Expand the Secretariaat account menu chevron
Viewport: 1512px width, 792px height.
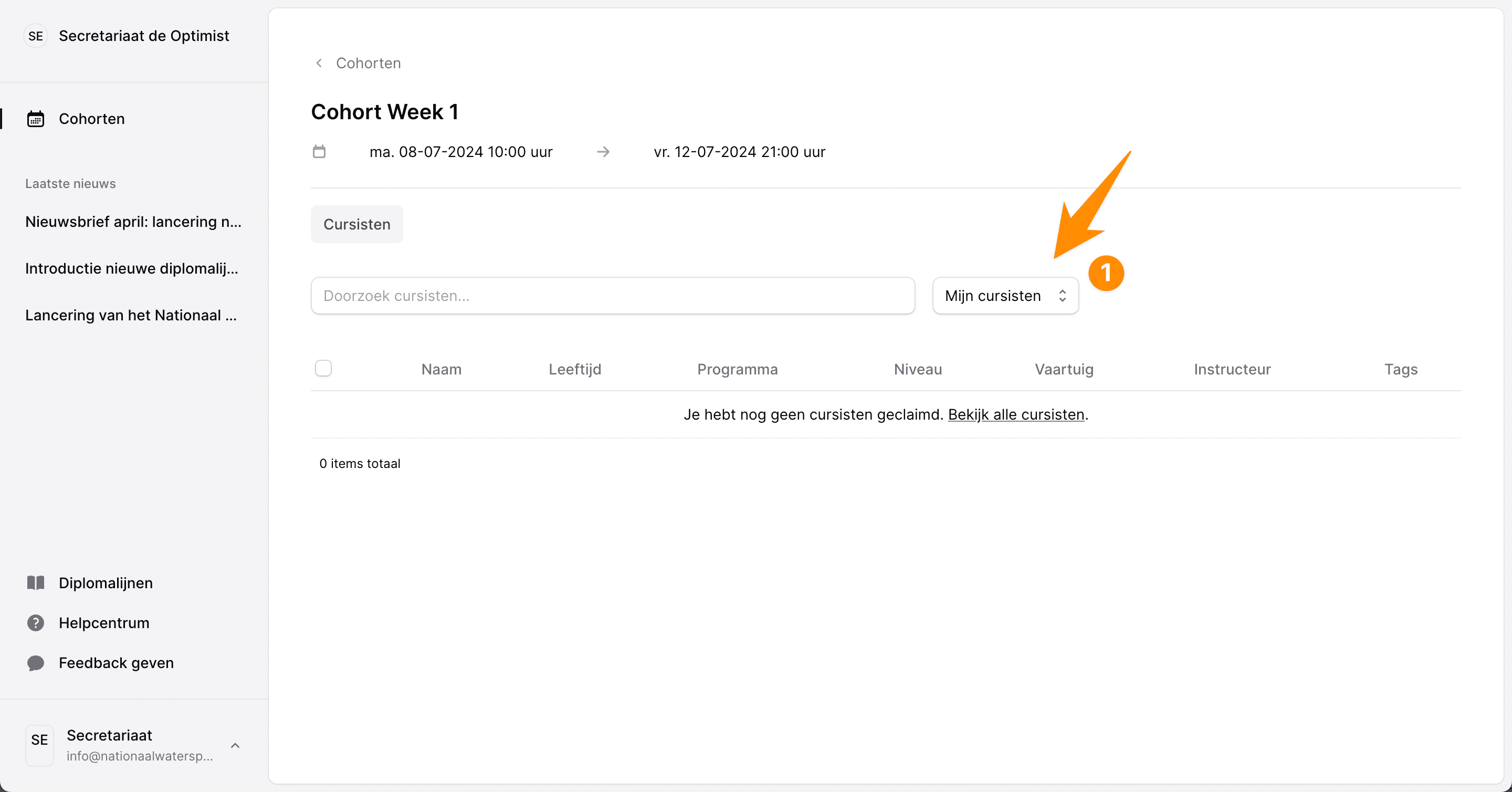click(x=235, y=745)
